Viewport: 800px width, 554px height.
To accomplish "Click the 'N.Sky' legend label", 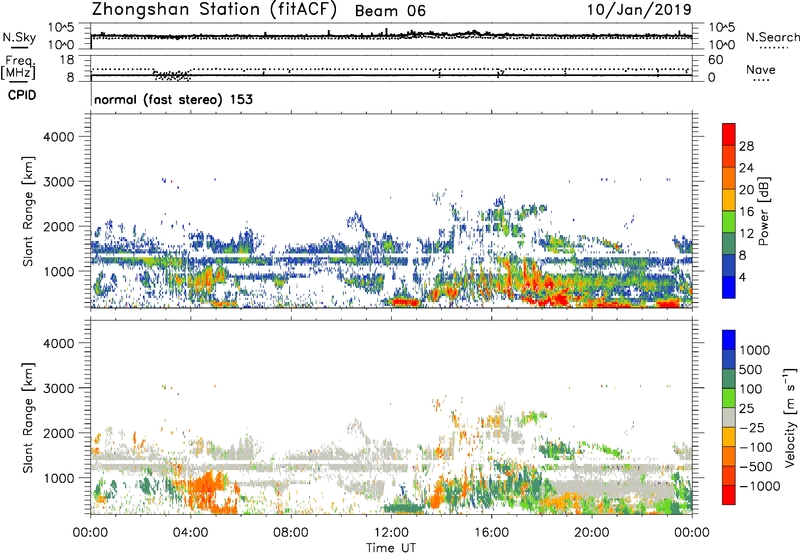I will tap(19, 37).
